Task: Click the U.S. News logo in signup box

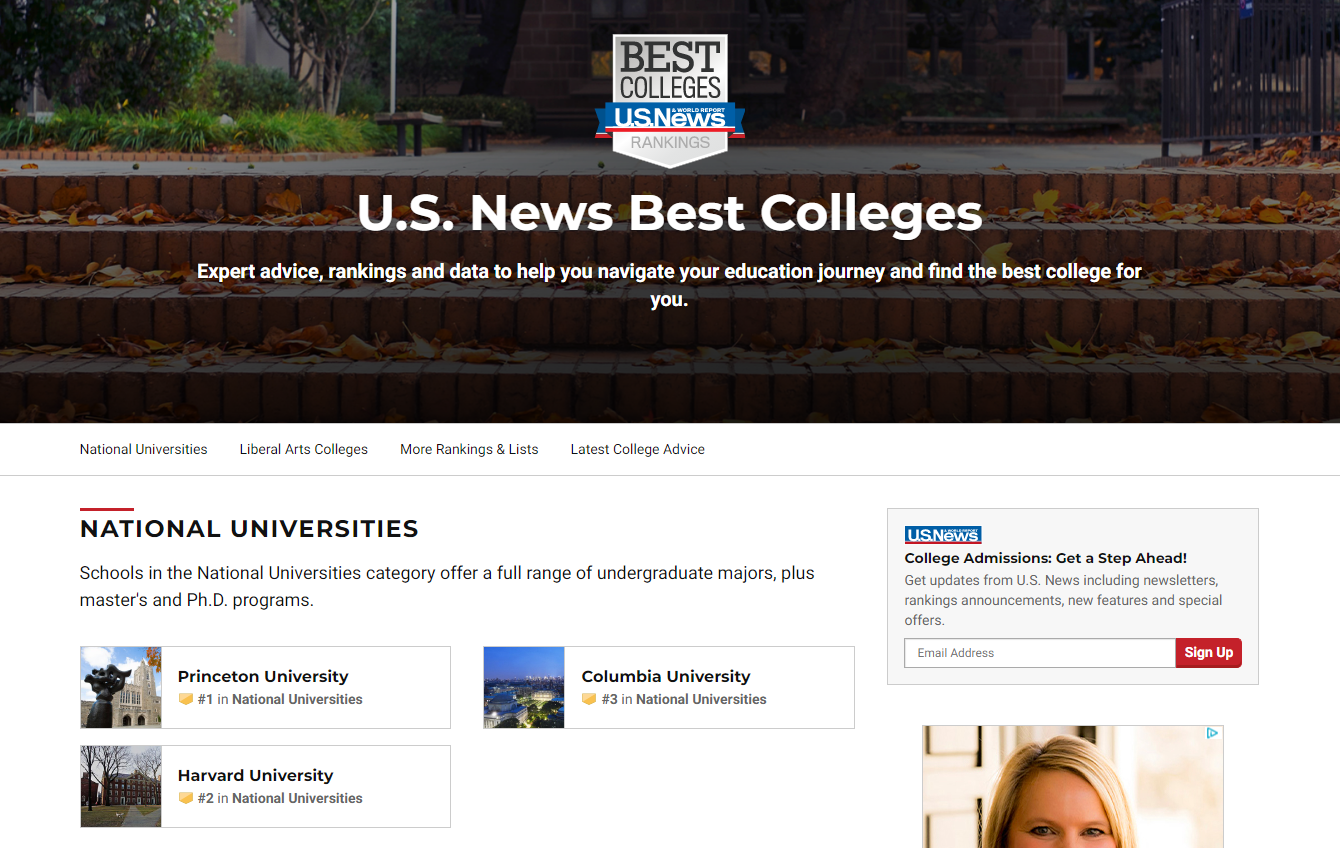Action: (943, 535)
